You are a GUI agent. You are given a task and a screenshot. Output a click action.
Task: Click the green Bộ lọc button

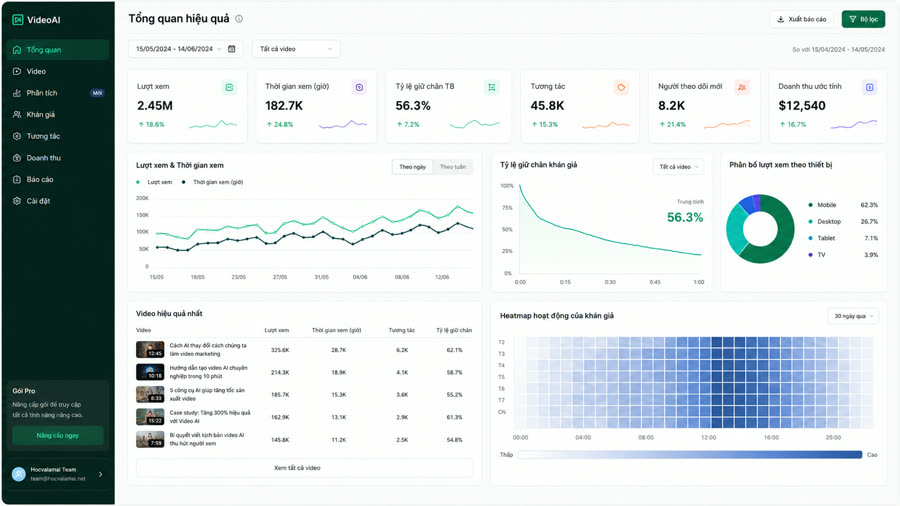click(863, 19)
